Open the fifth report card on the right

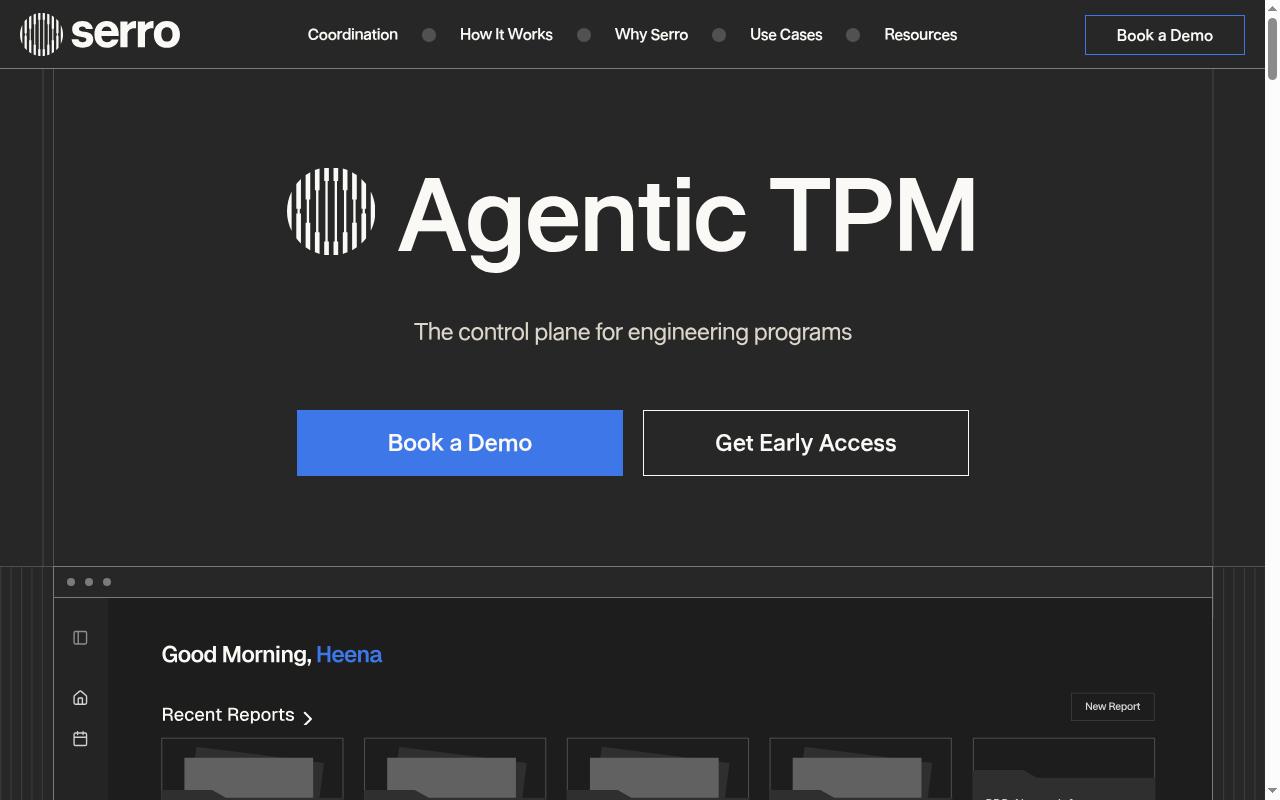tap(1064, 769)
